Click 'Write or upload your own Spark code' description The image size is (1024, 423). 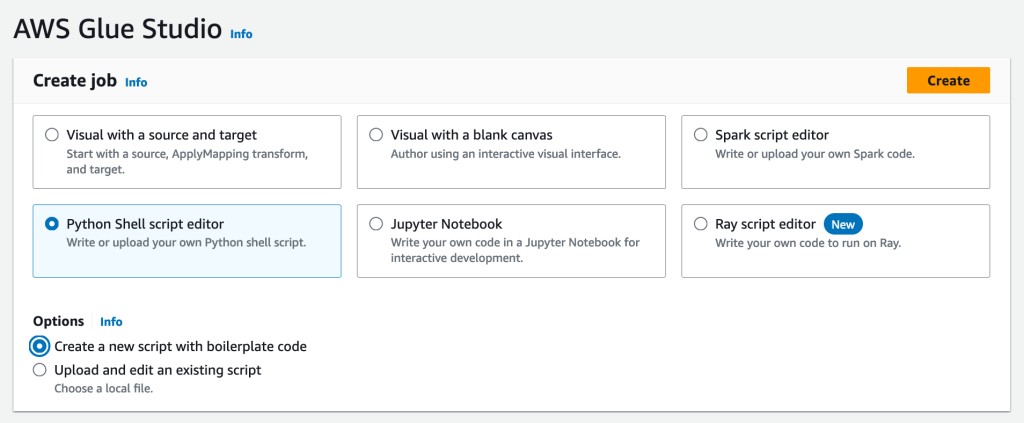815,154
